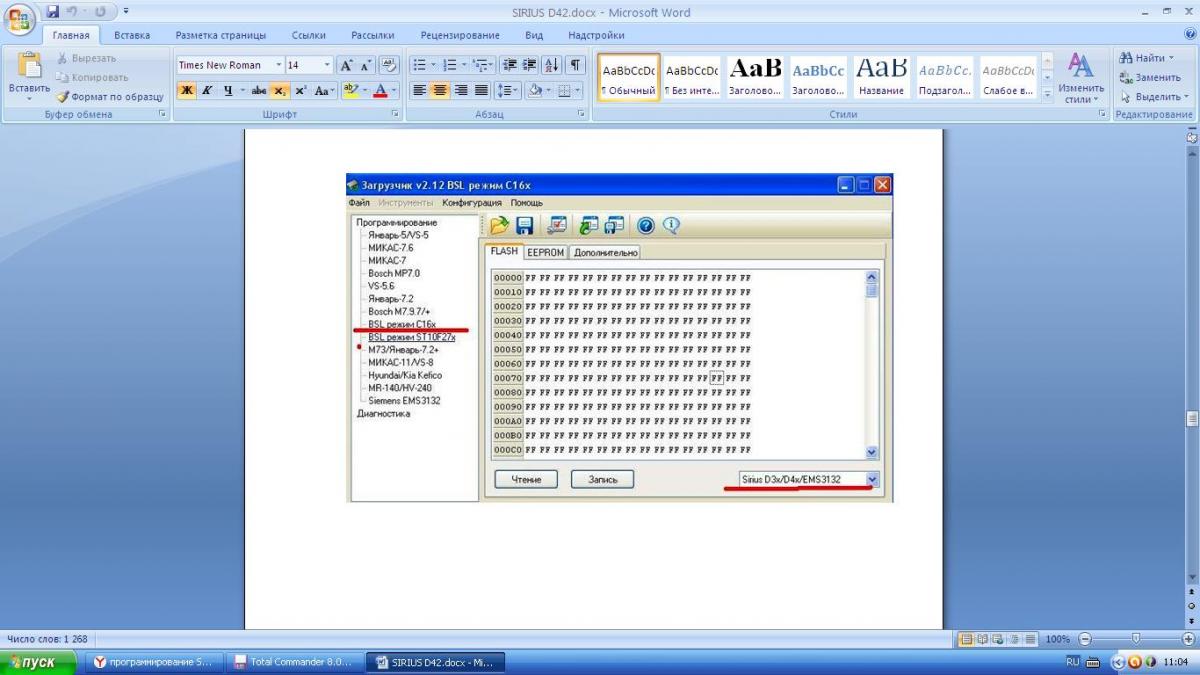Screen dimensions: 1200x675
Task: Align text to the left
Action: click(x=419, y=91)
